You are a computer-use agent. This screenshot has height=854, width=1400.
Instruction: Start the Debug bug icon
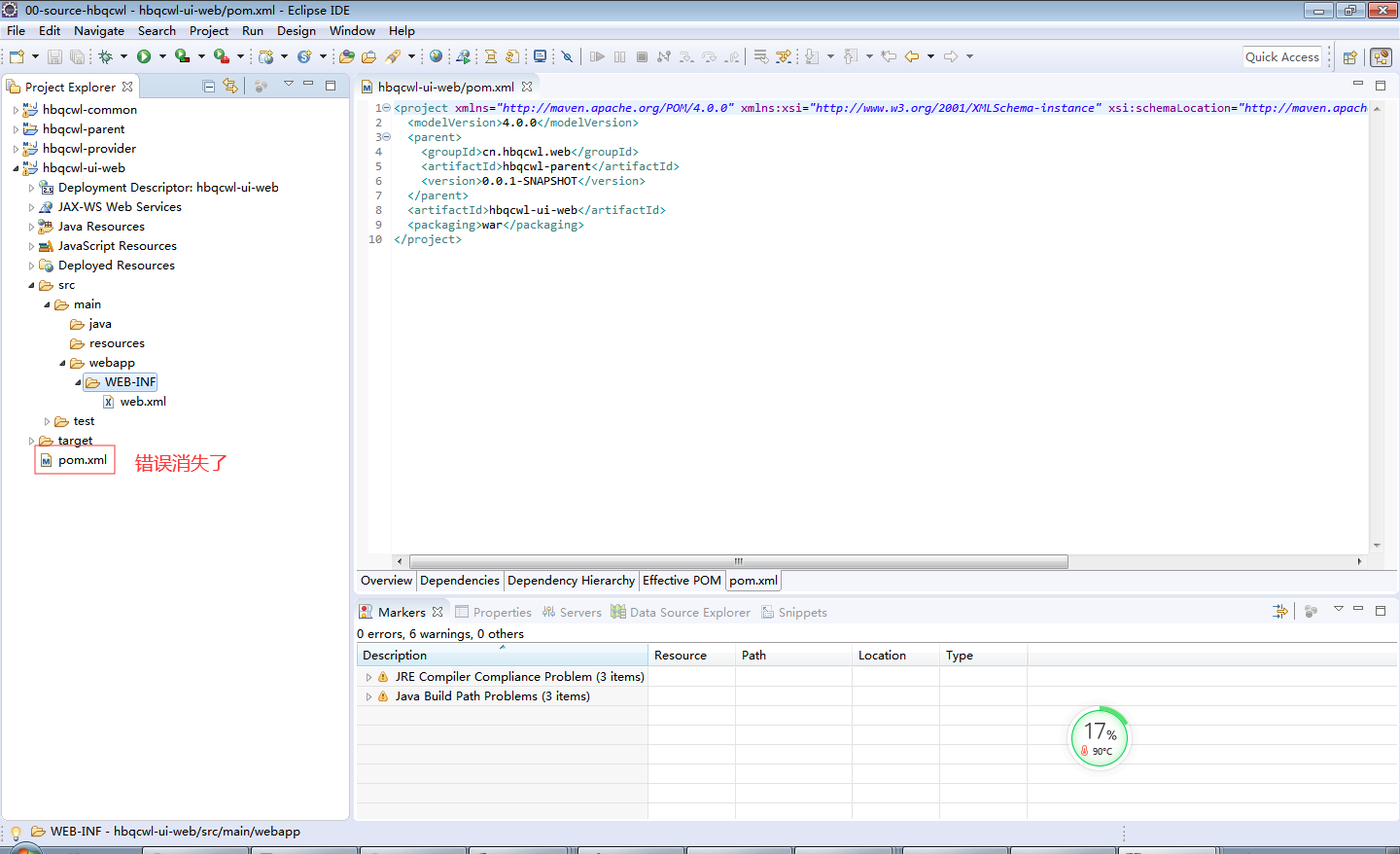click(x=105, y=56)
